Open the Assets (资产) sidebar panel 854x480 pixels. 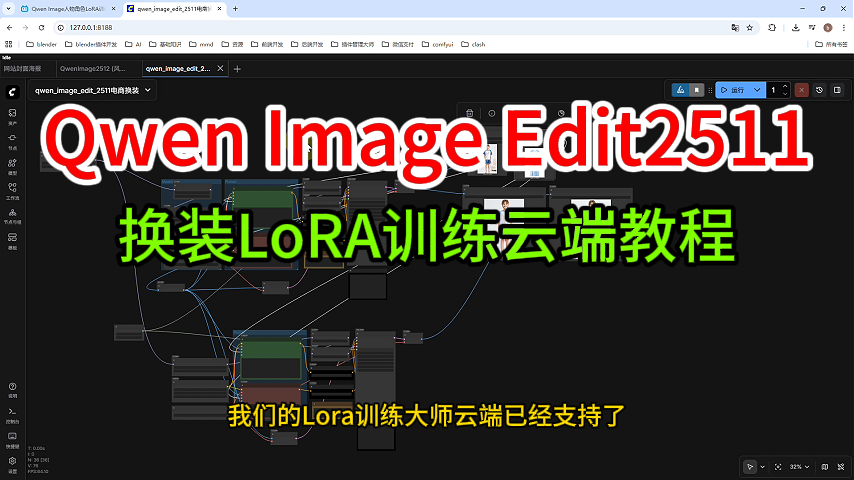(x=12, y=117)
